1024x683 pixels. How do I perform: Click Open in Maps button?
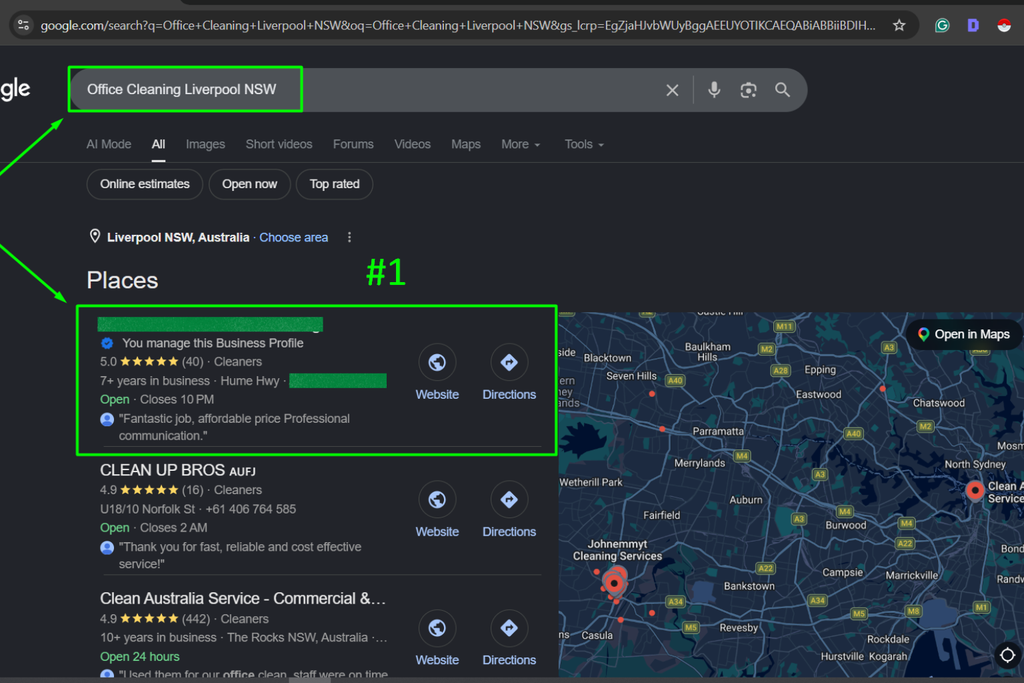point(964,334)
